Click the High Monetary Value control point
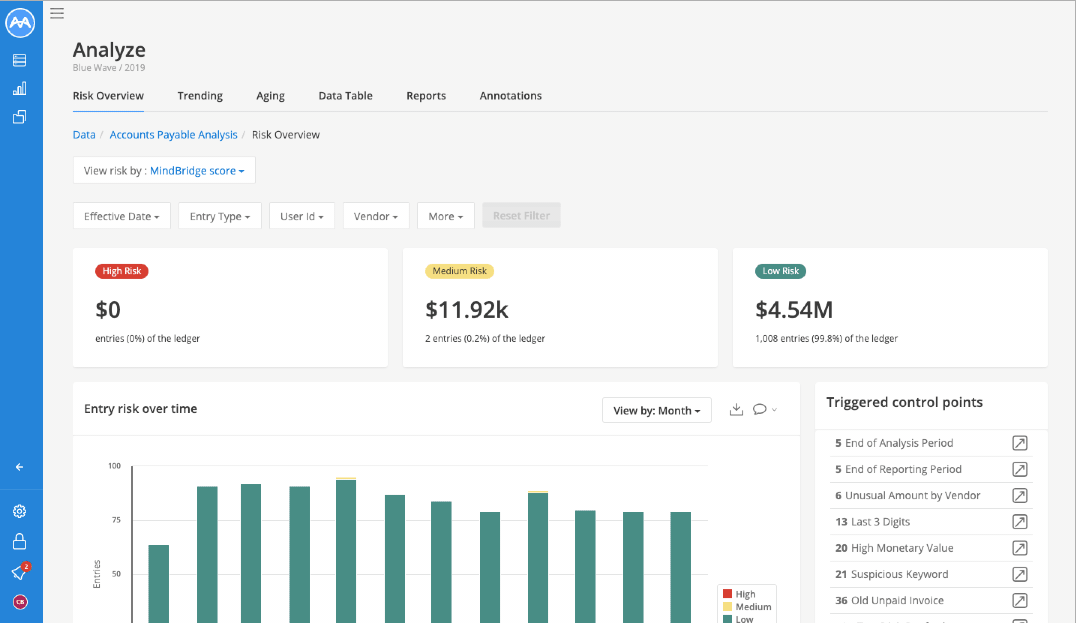This screenshot has height=623, width=1076. coord(902,548)
